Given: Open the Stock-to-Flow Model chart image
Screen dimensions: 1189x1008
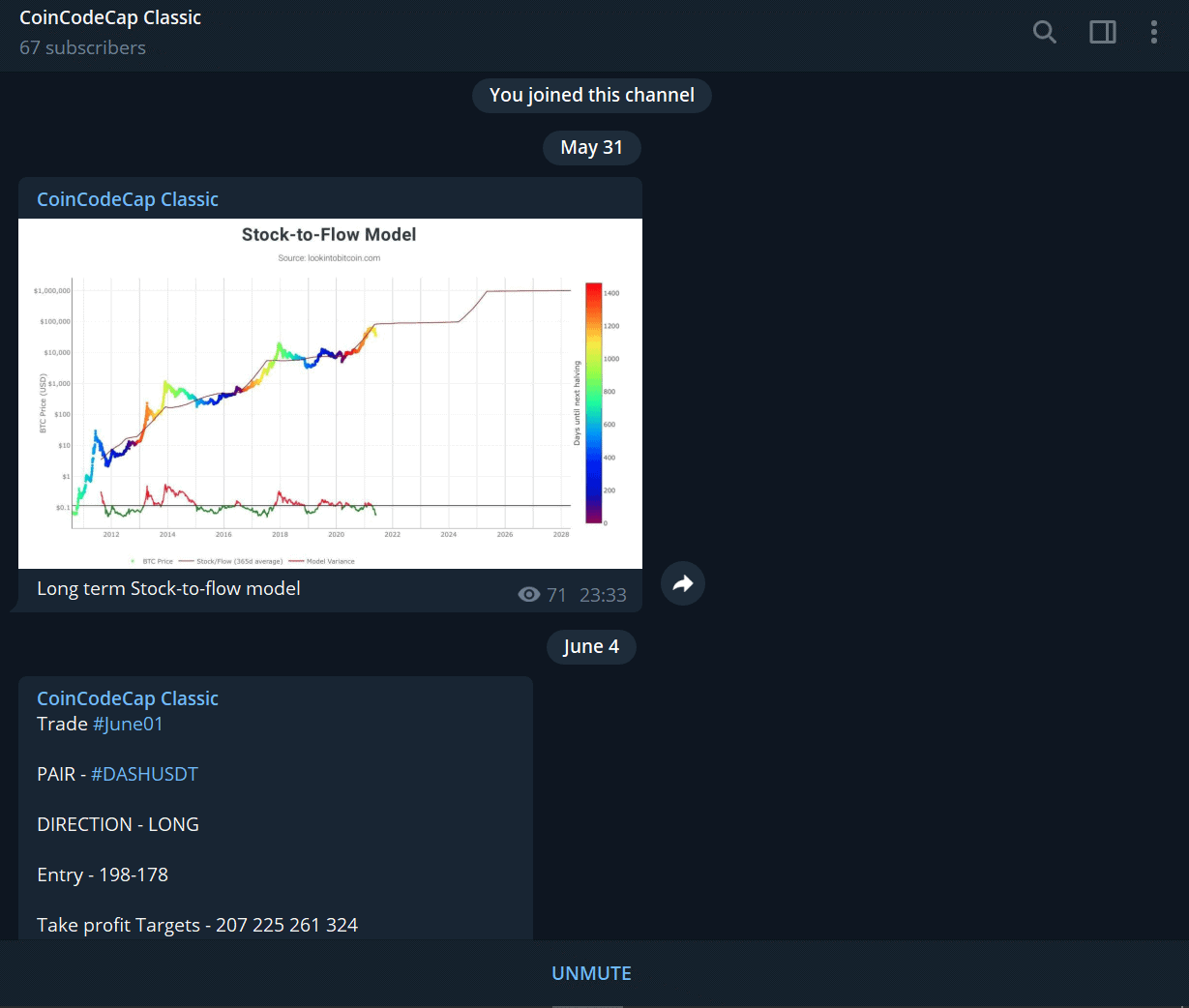Looking at the screenshot, I should pyautogui.click(x=329, y=392).
